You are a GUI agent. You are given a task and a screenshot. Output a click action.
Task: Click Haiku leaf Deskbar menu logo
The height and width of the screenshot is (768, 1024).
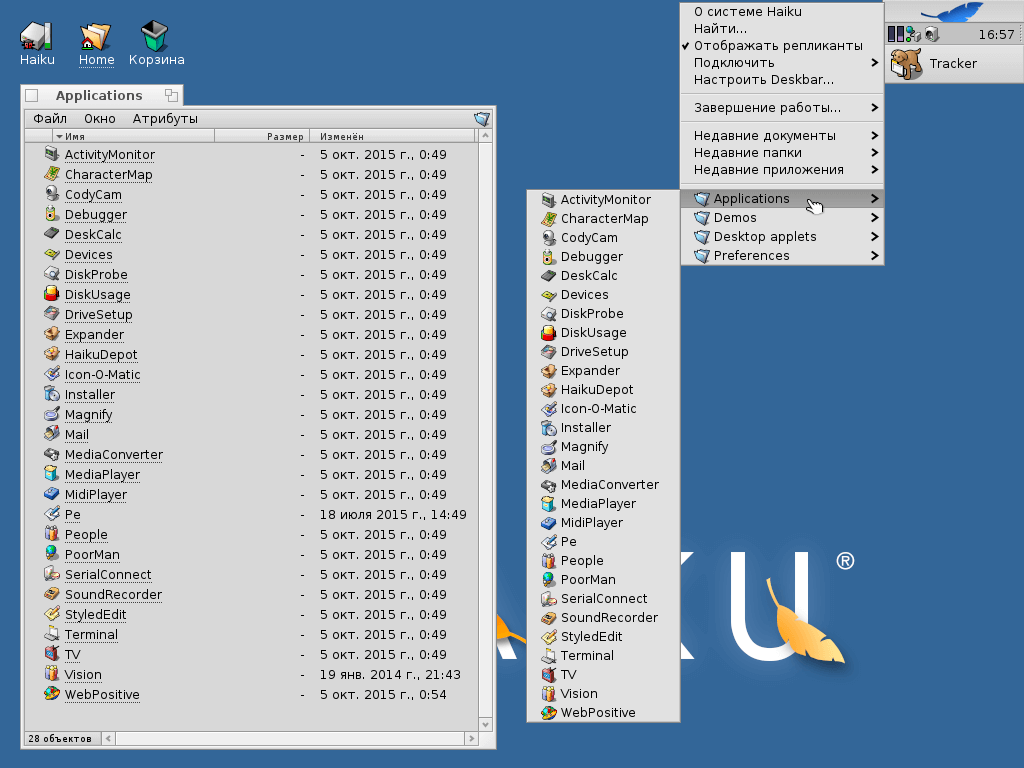pyautogui.click(x=953, y=11)
